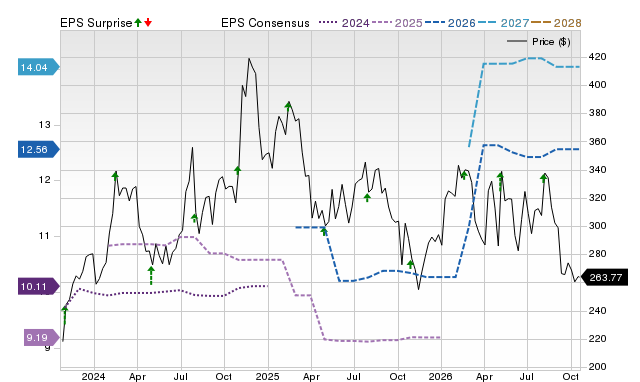This screenshot has width=640, height=382.
Task: Click the 2025 label on the time axis
Action: [x=267, y=376]
